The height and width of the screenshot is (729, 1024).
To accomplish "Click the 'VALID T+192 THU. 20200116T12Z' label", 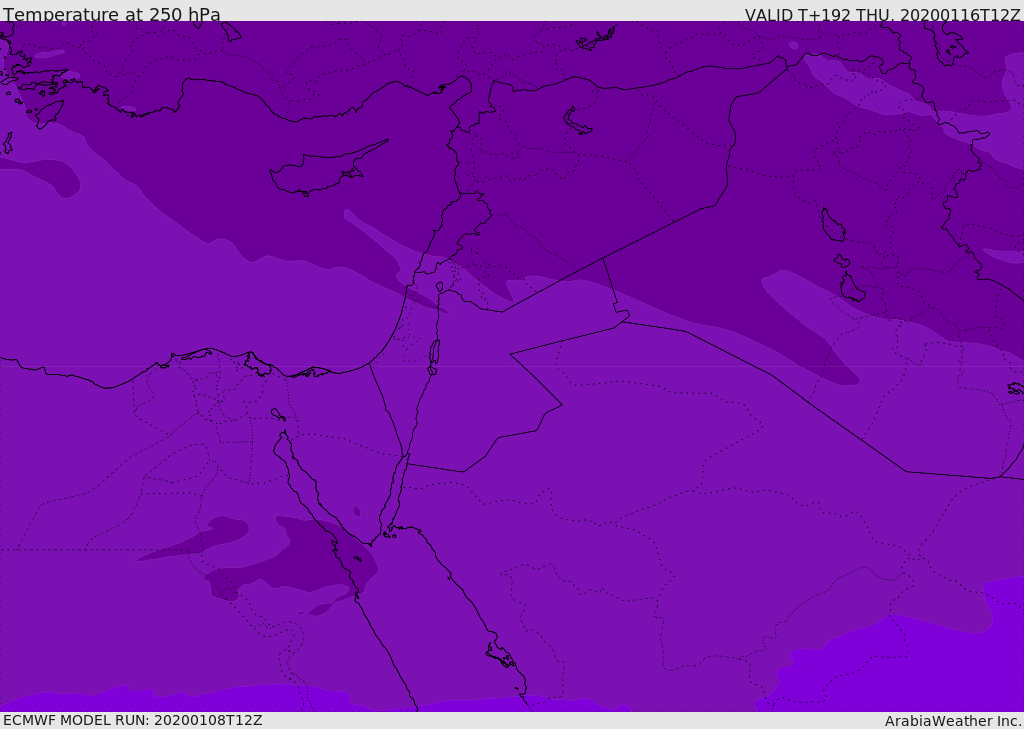I will [x=882, y=15].
